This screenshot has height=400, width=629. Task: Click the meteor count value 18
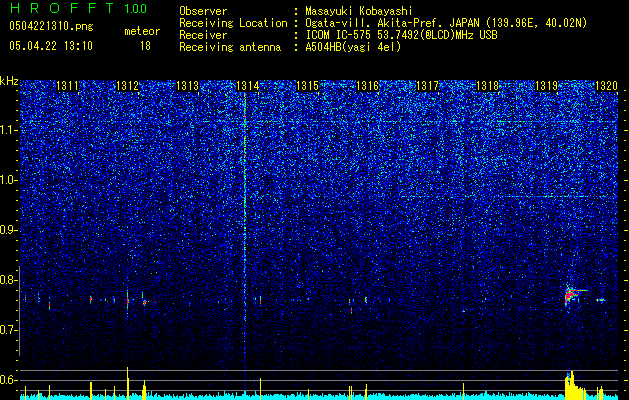[145, 46]
